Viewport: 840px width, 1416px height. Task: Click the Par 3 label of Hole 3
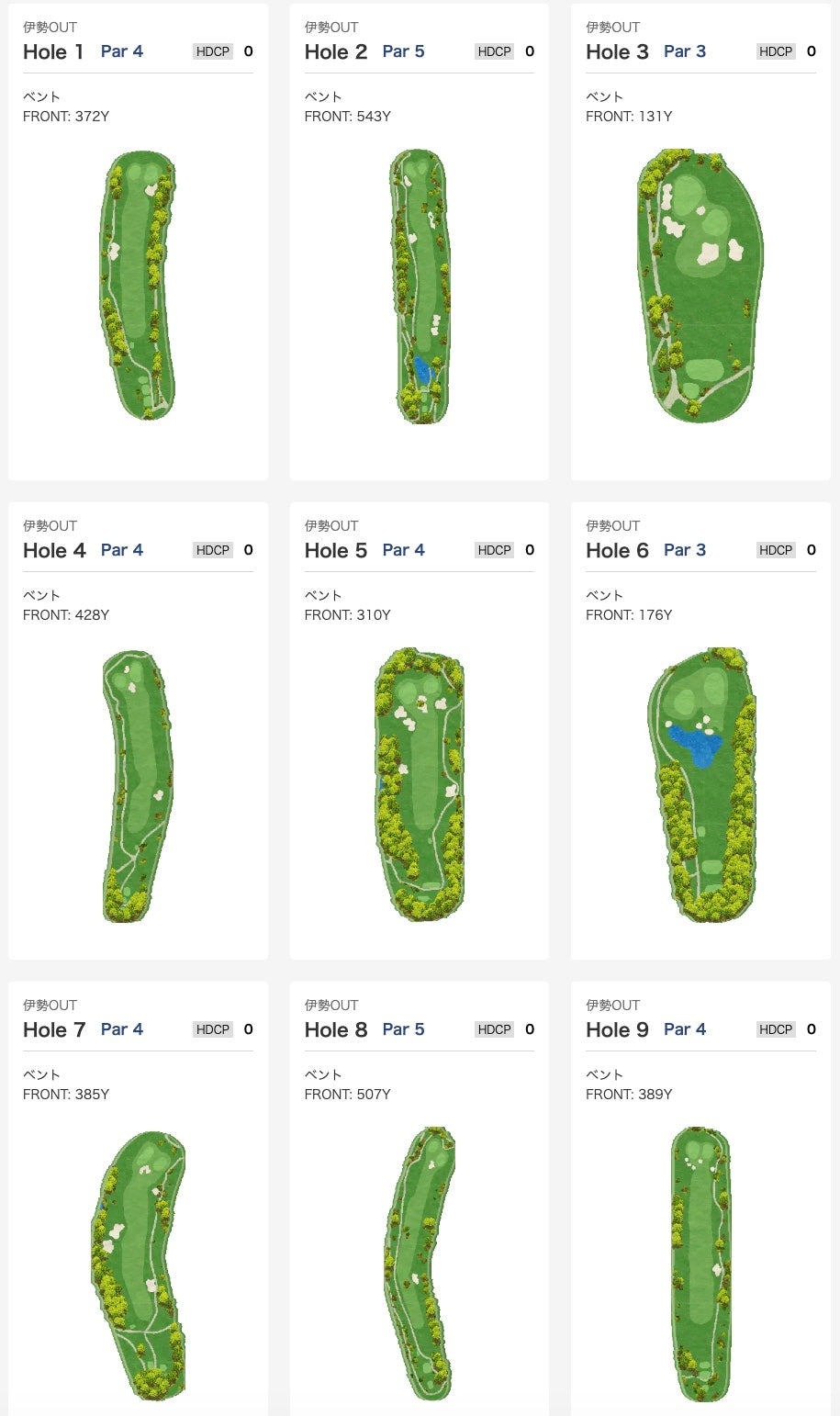click(x=685, y=51)
